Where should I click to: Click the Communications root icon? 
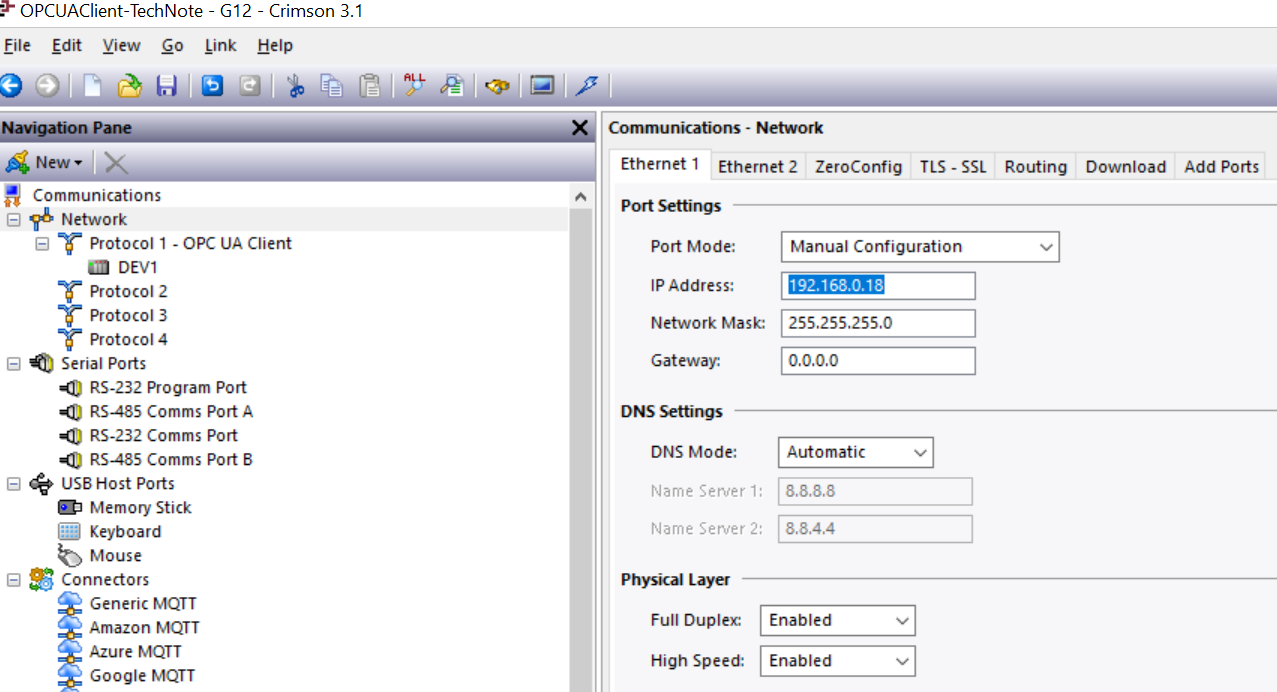(x=13, y=195)
